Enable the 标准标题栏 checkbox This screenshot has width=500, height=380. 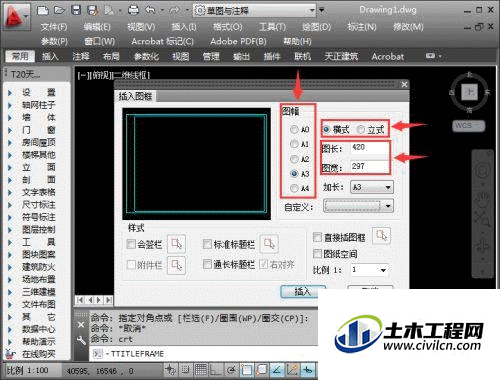pos(207,244)
